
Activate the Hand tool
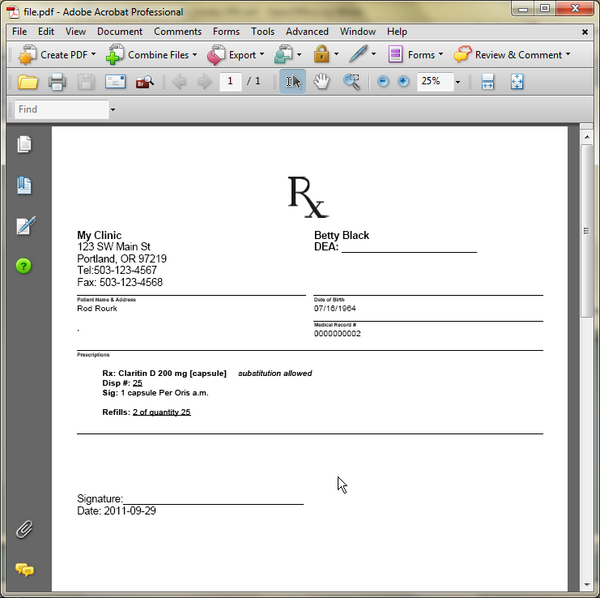pos(321,81)
